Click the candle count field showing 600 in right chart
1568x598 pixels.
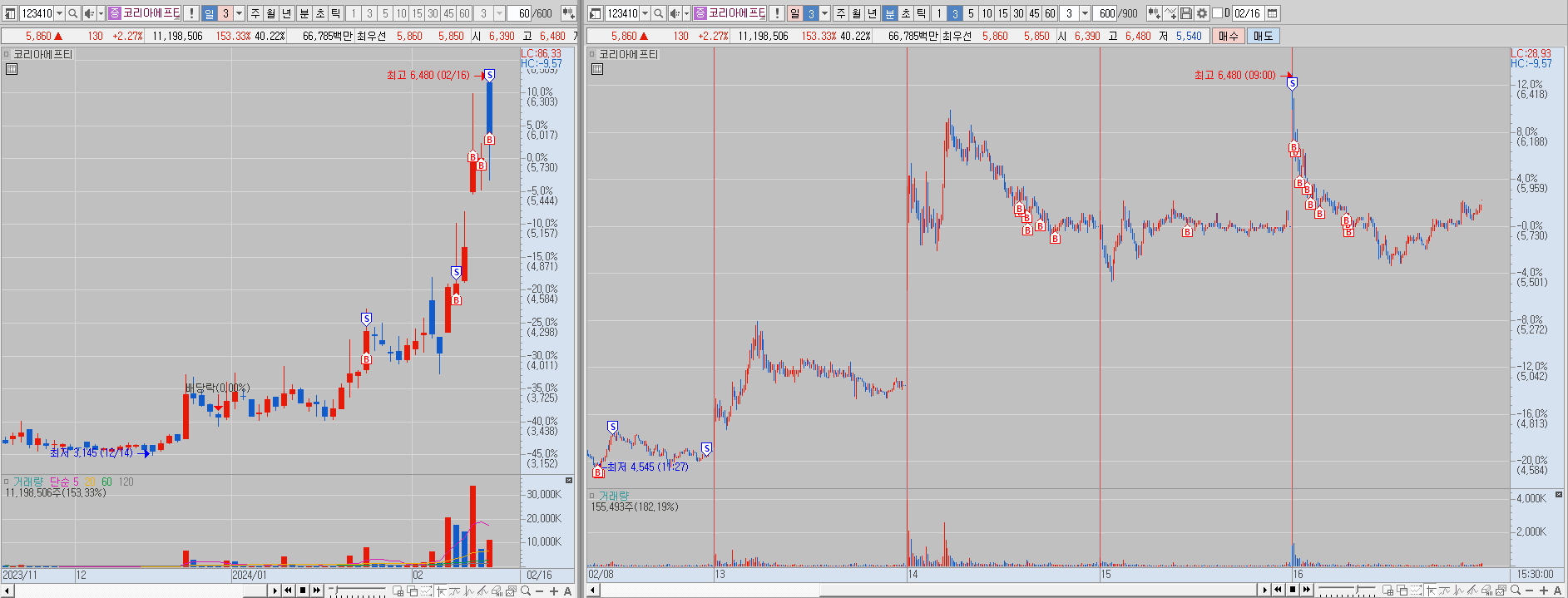1105,13
